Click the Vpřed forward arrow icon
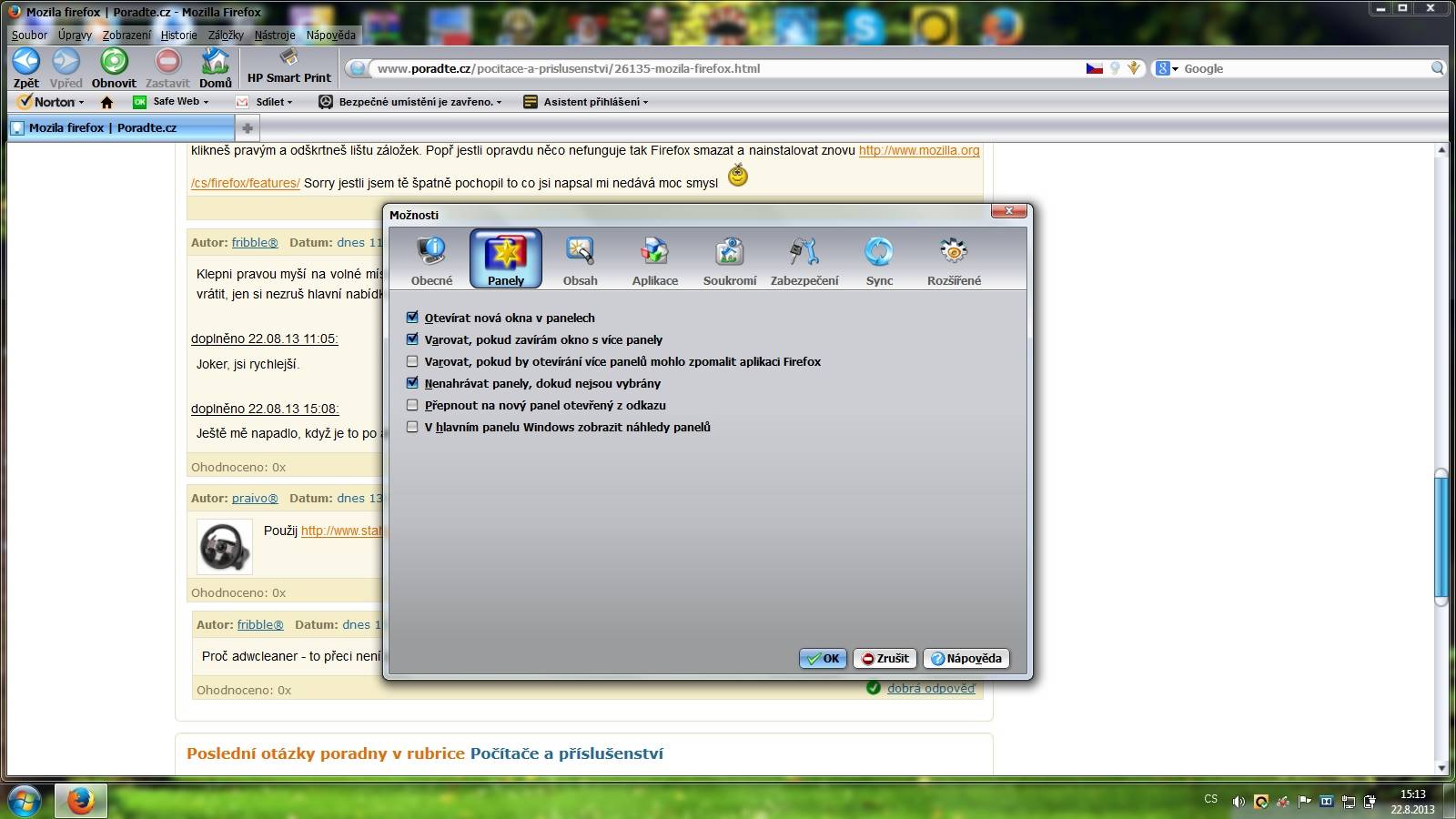Image resolution: width=1456 pixels, height=819 pixels. coord(66,62)
